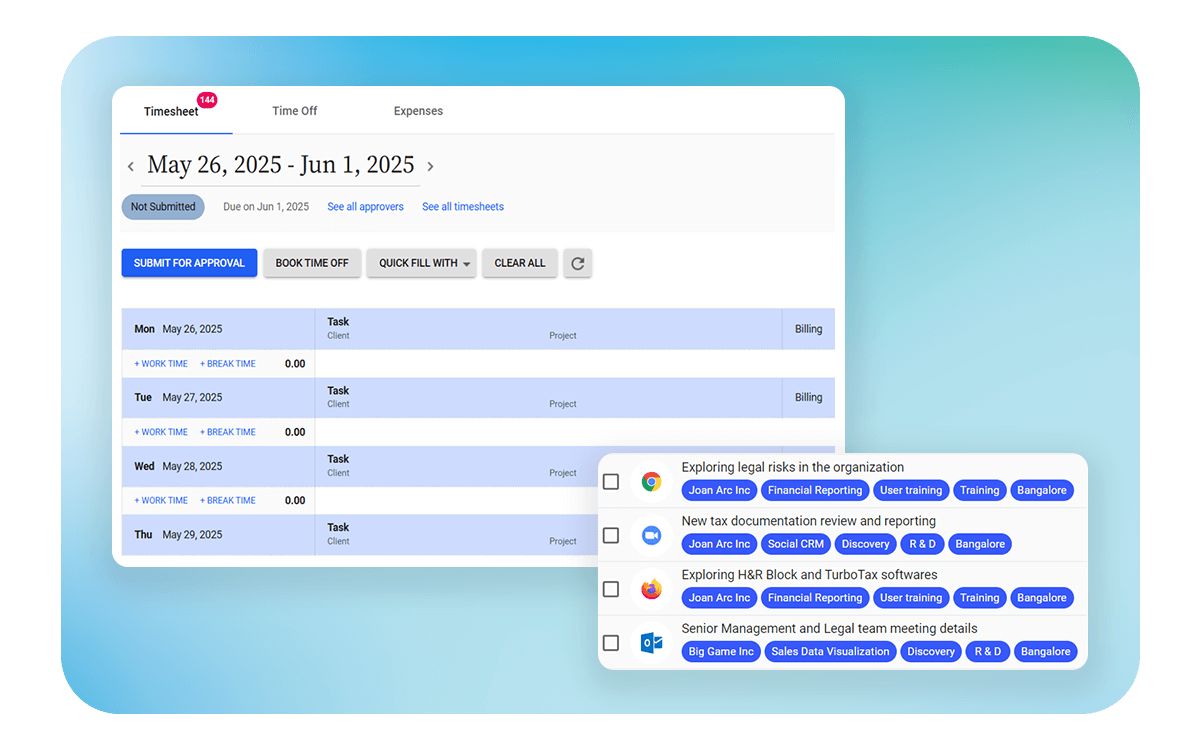Click Bangalore tag in Senior Management row
Viewport: 1200px width, 750px height.
(x=1046, y=651)
